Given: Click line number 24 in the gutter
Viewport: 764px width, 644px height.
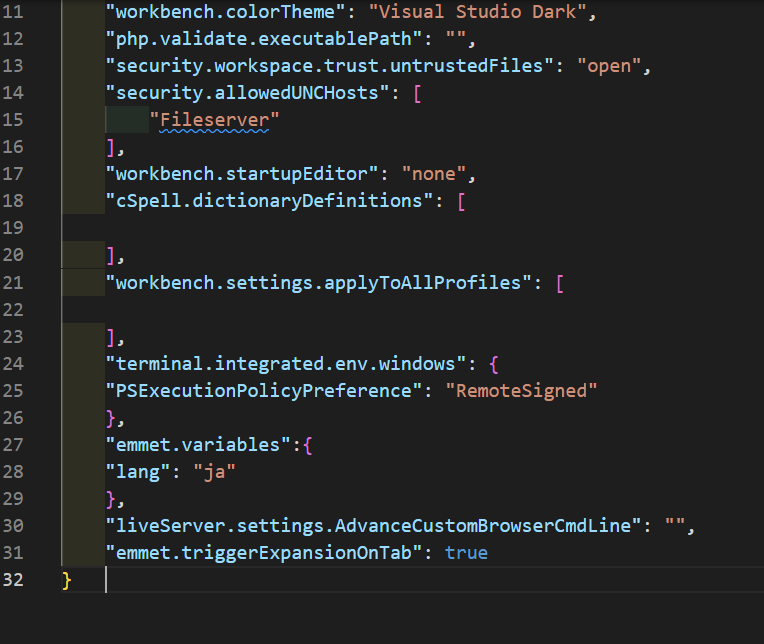Looking at the screenshot, I should point(14,363).
